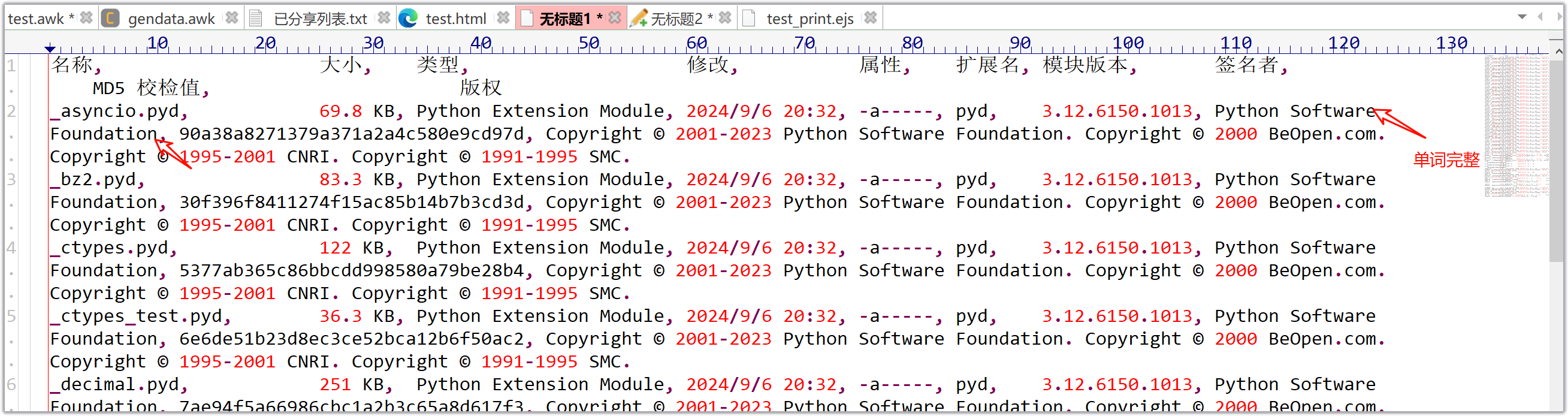Click the 69.8 size value

click(x=341, y=111)
